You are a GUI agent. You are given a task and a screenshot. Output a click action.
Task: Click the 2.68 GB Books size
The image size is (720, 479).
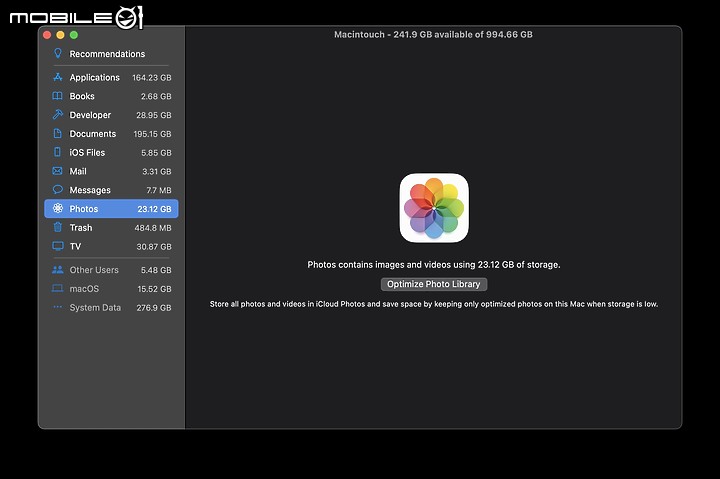point(156,96)
